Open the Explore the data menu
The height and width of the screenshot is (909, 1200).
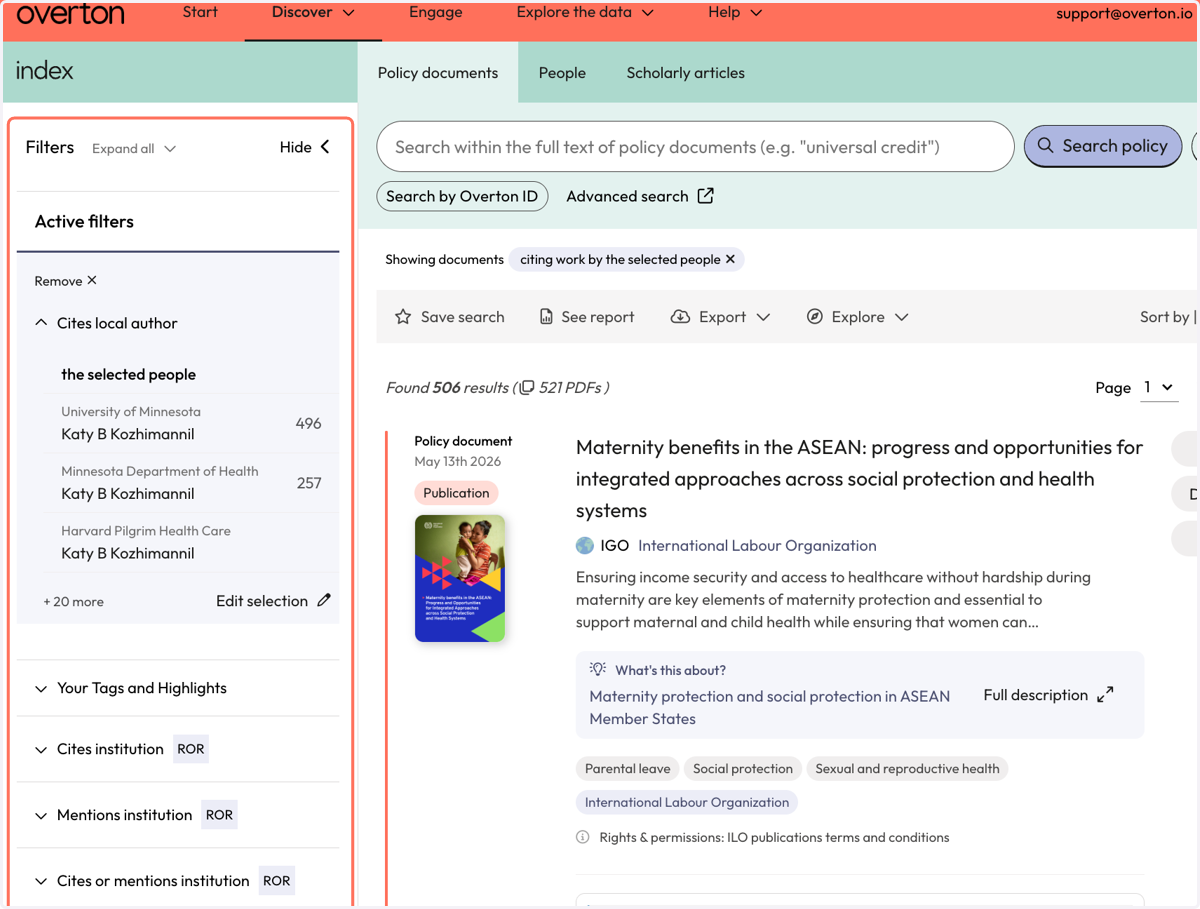coord(585,13)
